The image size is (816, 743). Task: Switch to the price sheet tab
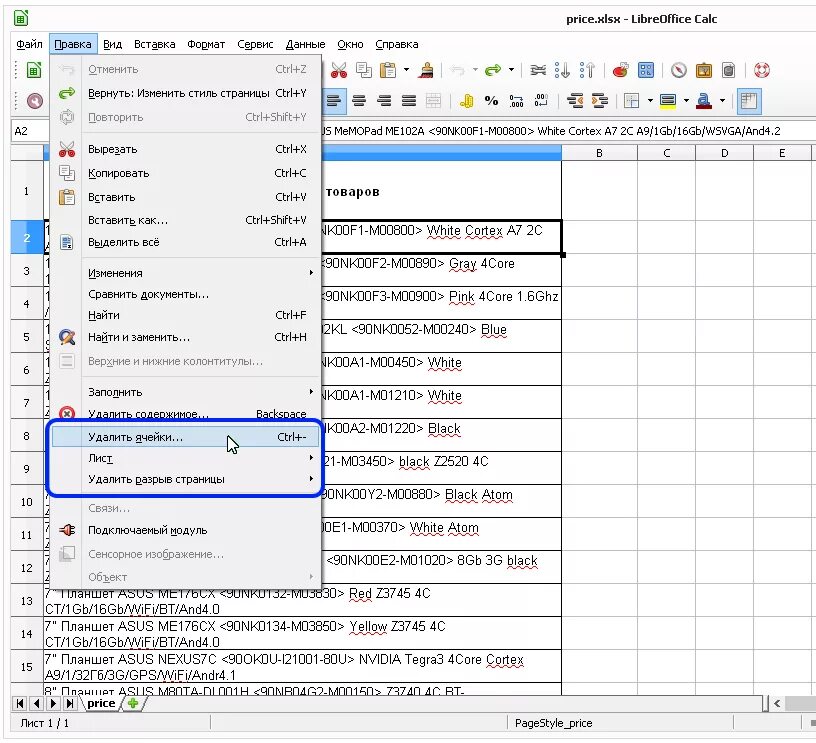click(101, 703)
